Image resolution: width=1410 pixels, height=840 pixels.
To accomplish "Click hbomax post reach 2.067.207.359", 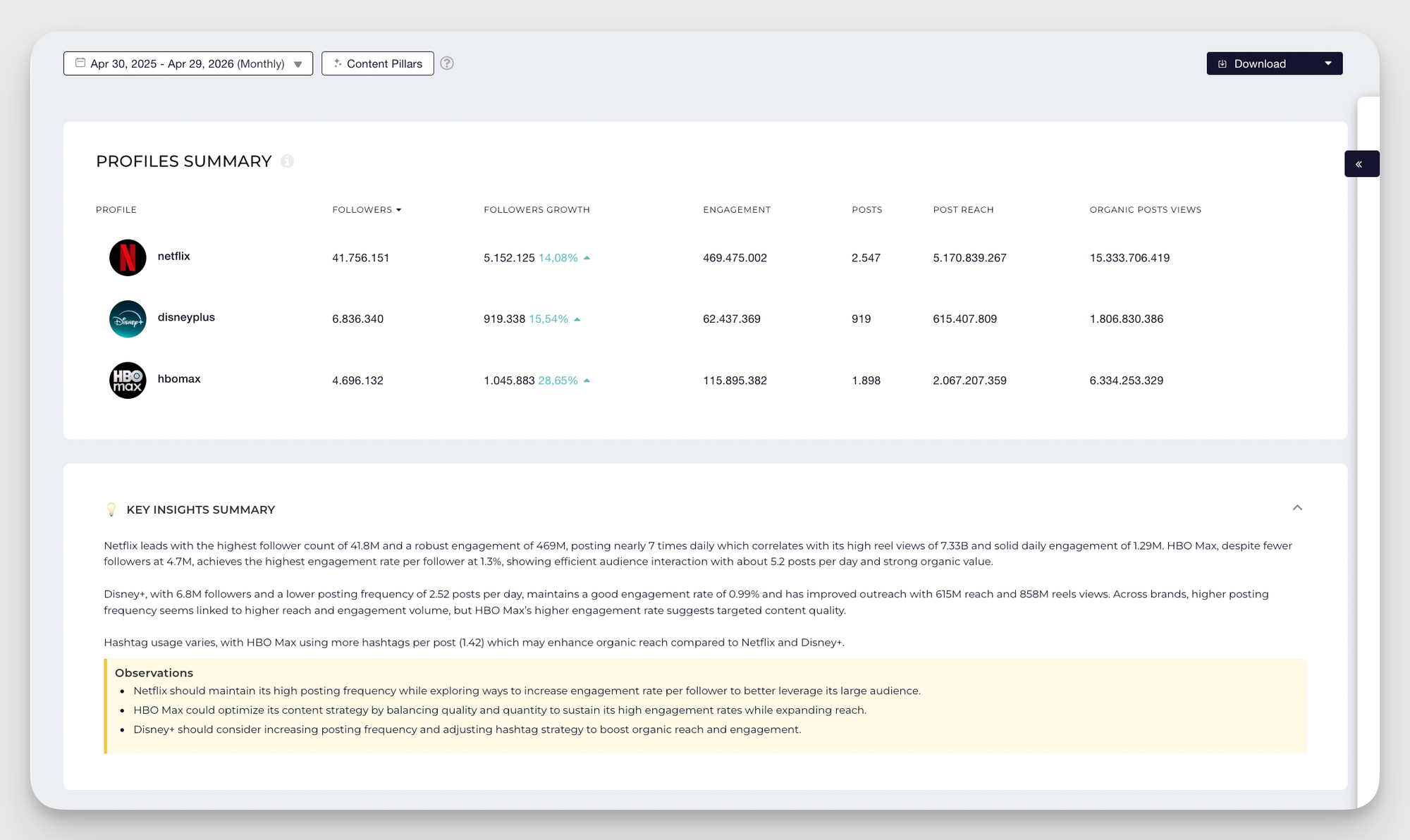I will point(970,381).
